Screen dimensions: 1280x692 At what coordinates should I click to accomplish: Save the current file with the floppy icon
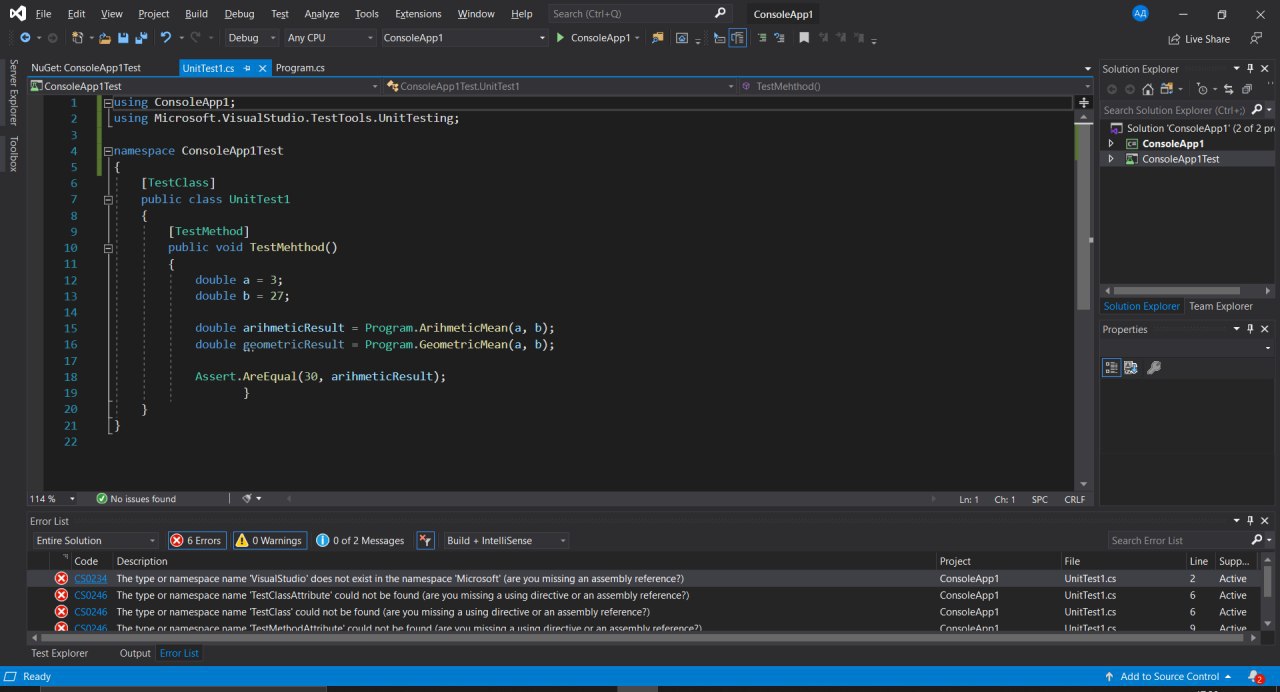click(123, 37)
